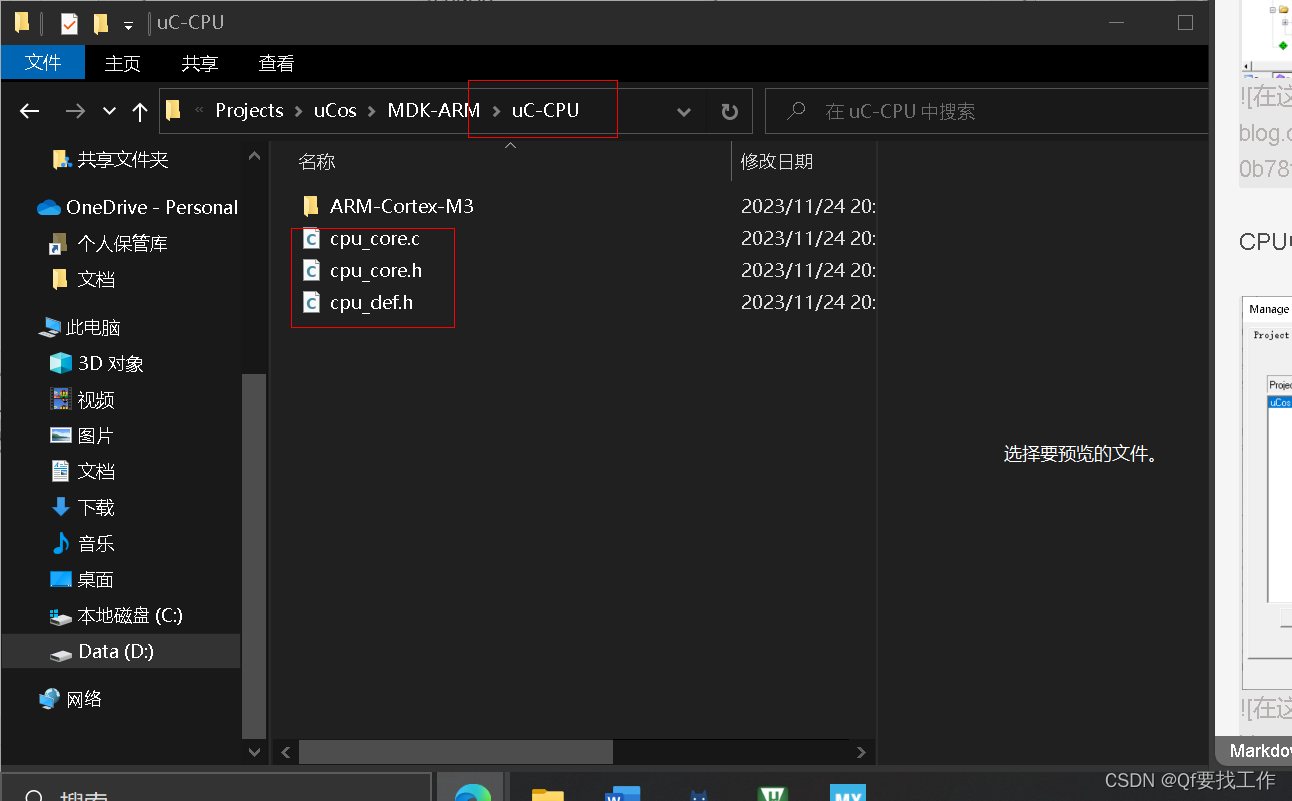Screen dimensions: 1292x801
Task: Sort by the 修改日期 column header
Action: 776,161
